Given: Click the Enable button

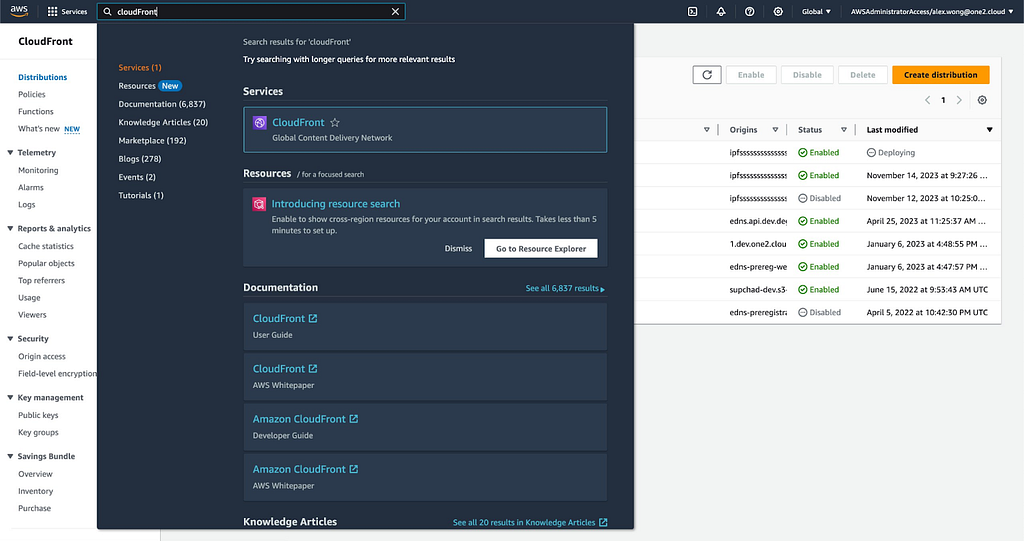Looking at the screenshot, I should [751, 74].
